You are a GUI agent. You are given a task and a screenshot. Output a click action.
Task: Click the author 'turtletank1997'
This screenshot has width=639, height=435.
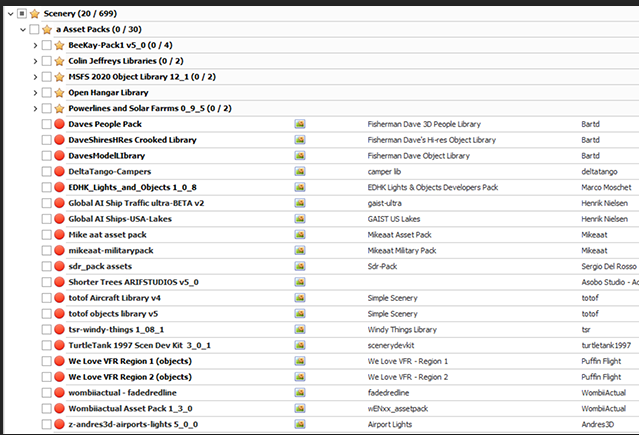(x=606, y=346)
